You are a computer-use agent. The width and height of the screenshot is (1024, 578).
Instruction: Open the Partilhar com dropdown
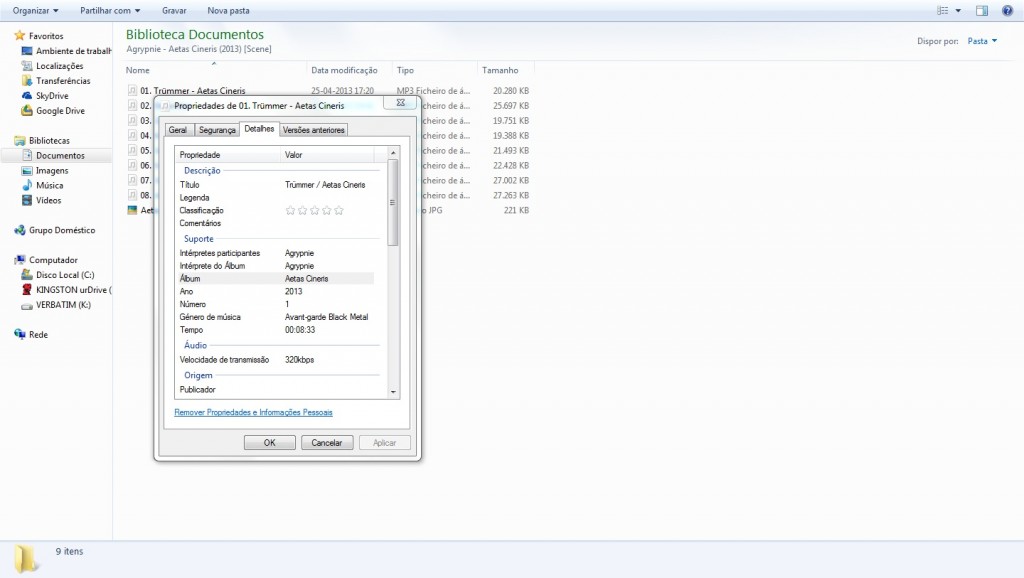tap(110, 10)
